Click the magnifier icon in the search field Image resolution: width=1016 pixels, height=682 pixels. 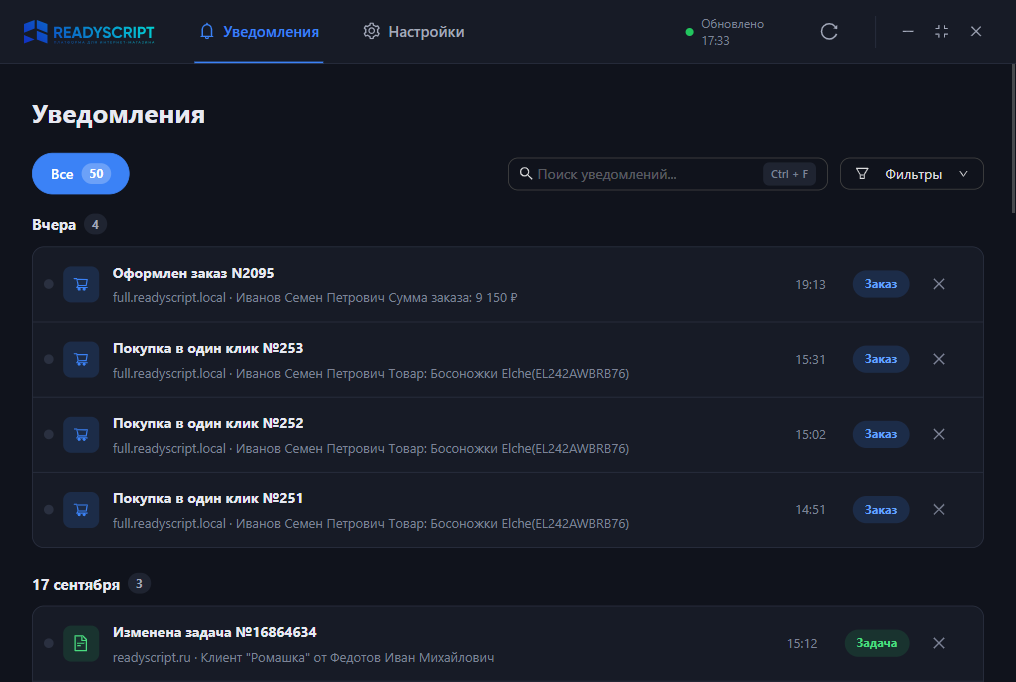point(526,174)
